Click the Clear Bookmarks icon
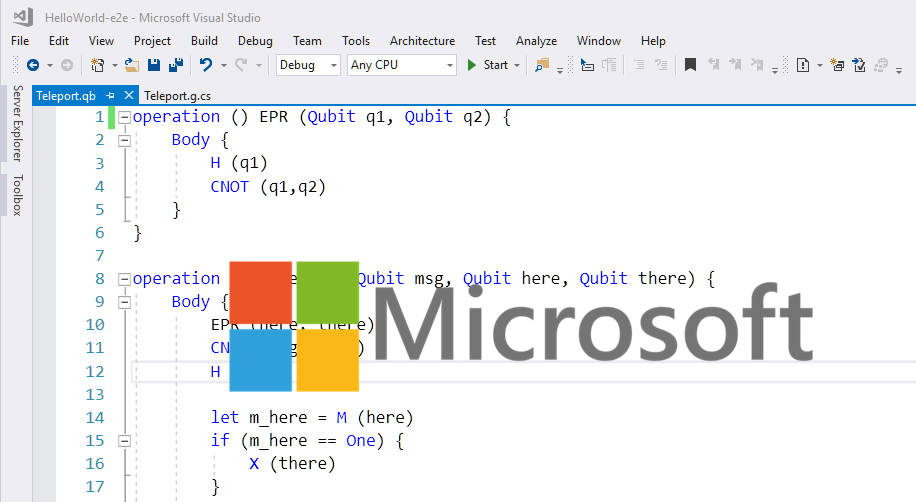 (x=757, y=65)
